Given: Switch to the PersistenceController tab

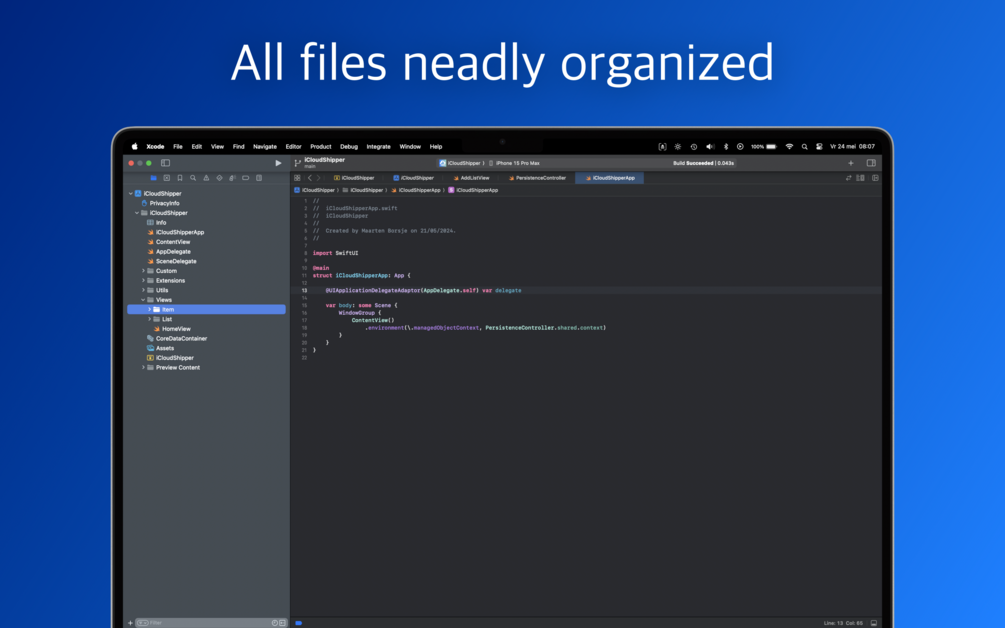Looking at the screenshot, I should tap(537, 178).
